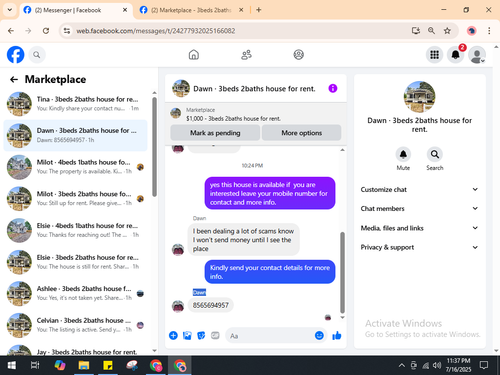This screenshot has height=375, width=500.
Task: Open the Chrome tab search dropdown
Action: [10, 10]
